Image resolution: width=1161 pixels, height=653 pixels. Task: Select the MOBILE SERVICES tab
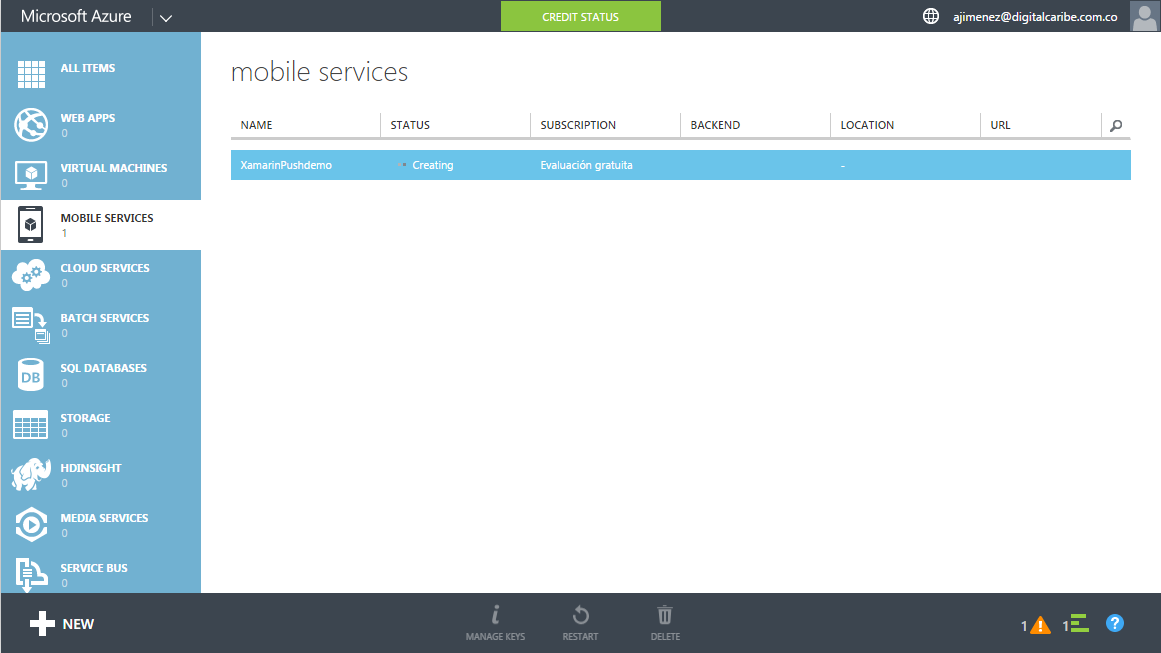(101, 225)
